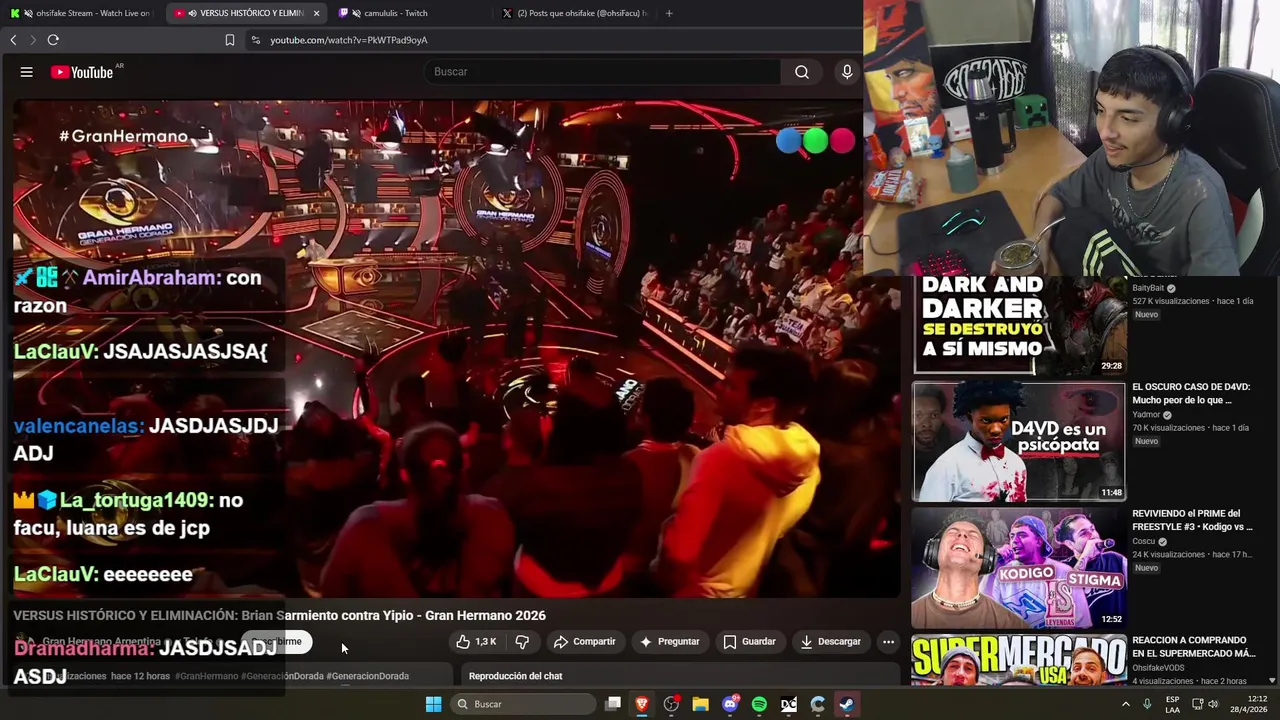Switch to the Posts que ohsifake X tab
Image resolution: width=1280 pixels, height=720 pixels.
(575, 13)
